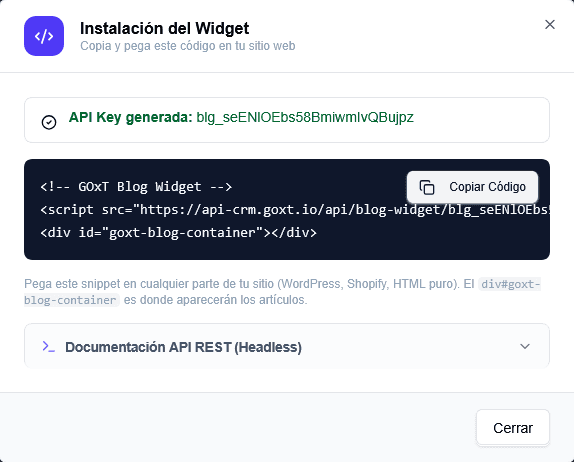The image size is (574, 462).
Task: Click the GOxT Blog Widget comment line
Action: [136, 187]
